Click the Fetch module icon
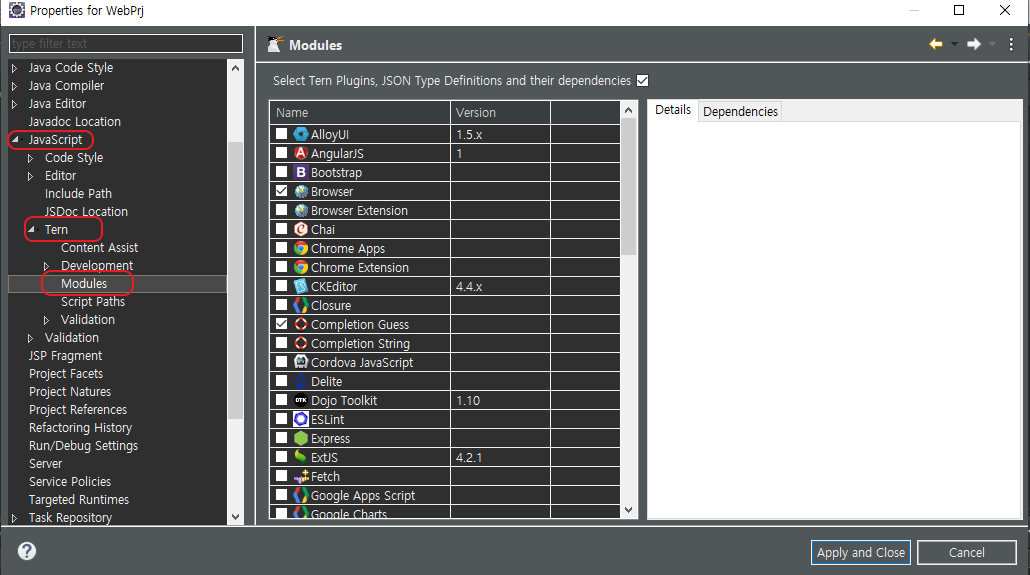The width and height of the screenshot is (1030, 575). 301,476
